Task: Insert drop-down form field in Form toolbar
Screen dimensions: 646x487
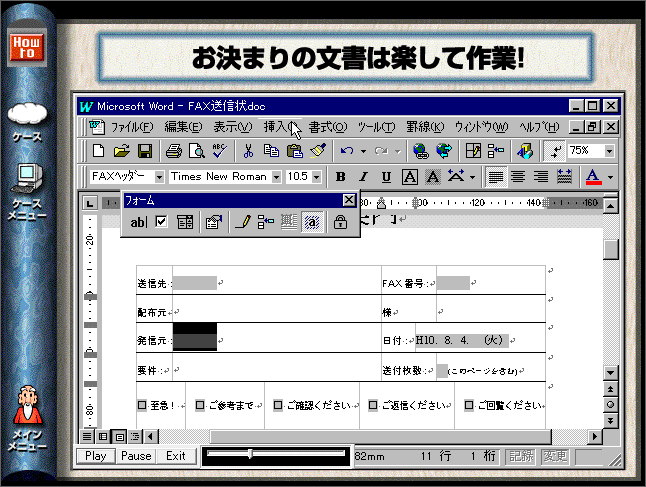Action: (x=185, y=222)
